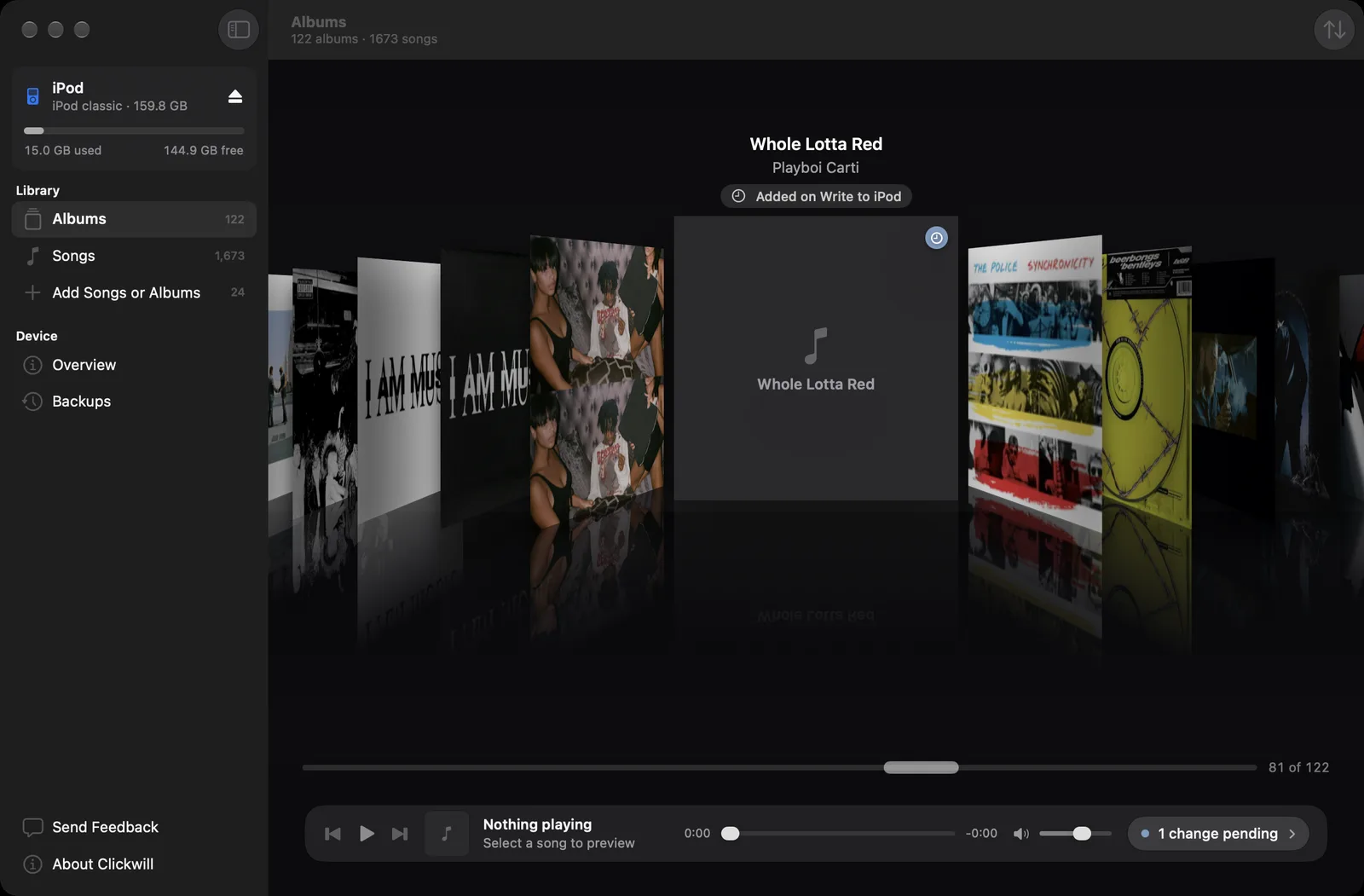
Task: Open the sort order button
Action: point(1333,30)
